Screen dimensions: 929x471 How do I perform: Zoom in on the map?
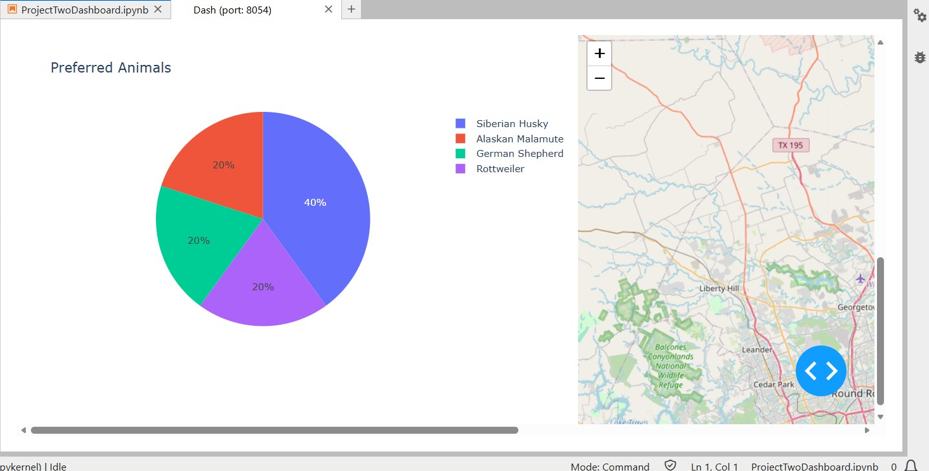(599, 53)
